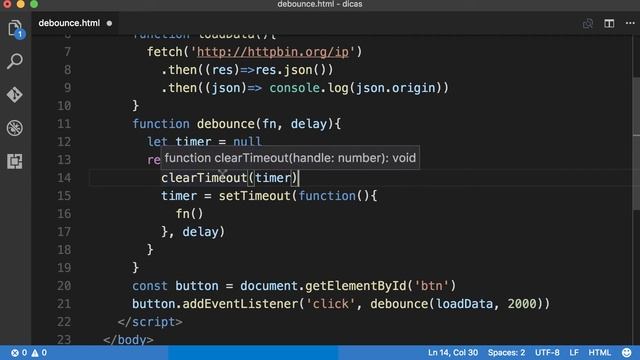Click 'debounce' in function declaration line 11
The width and height of the screenshot is (640, 360).
click(x=226, y=124)
